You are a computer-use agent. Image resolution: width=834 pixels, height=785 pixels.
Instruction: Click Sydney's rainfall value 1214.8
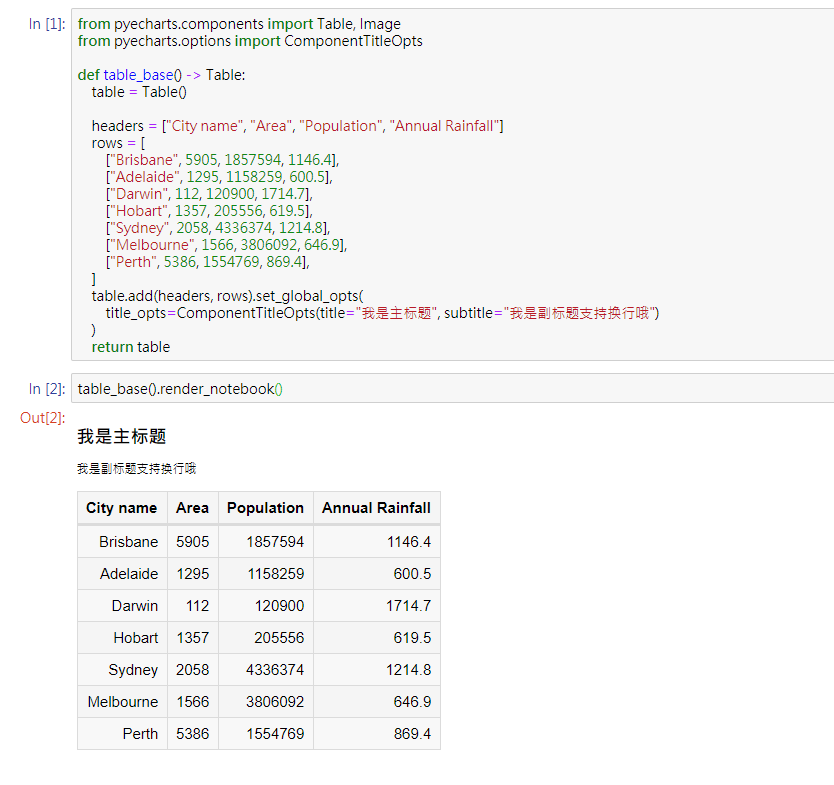pyautogui.click(x=411, y=669)
